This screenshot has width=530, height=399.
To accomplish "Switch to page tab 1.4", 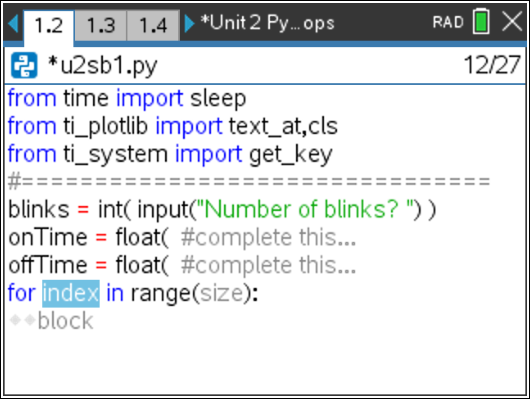I will [x=153, y=25].
